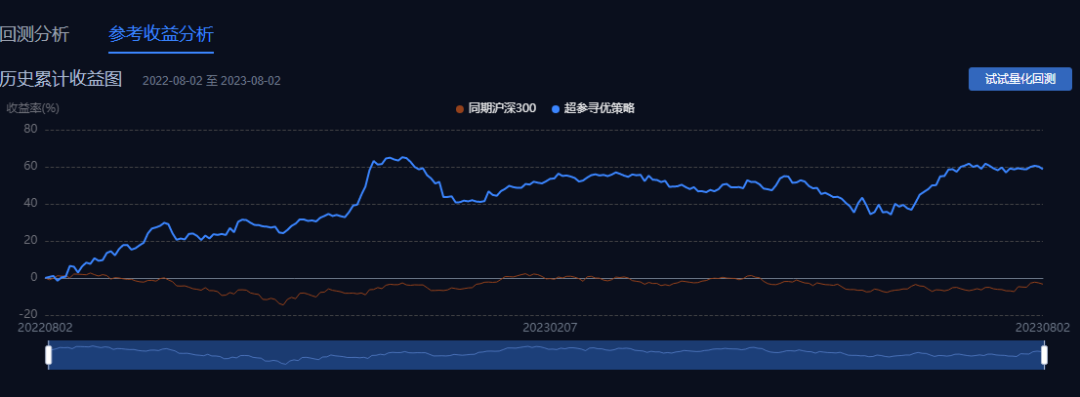
Task: Click the 收益率(%) axis label
Action: [x=33, y=108]
